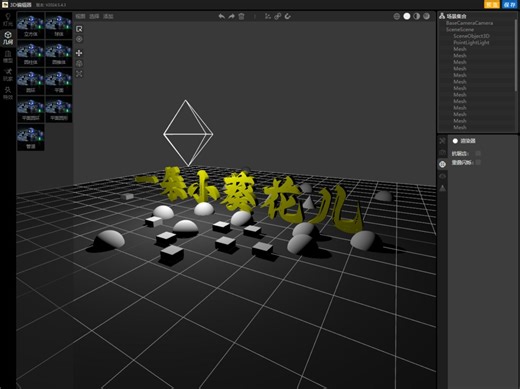Activate the circular target tool below select
The image size is (520, 389).
pyautogui.click(x=79, y=39)
